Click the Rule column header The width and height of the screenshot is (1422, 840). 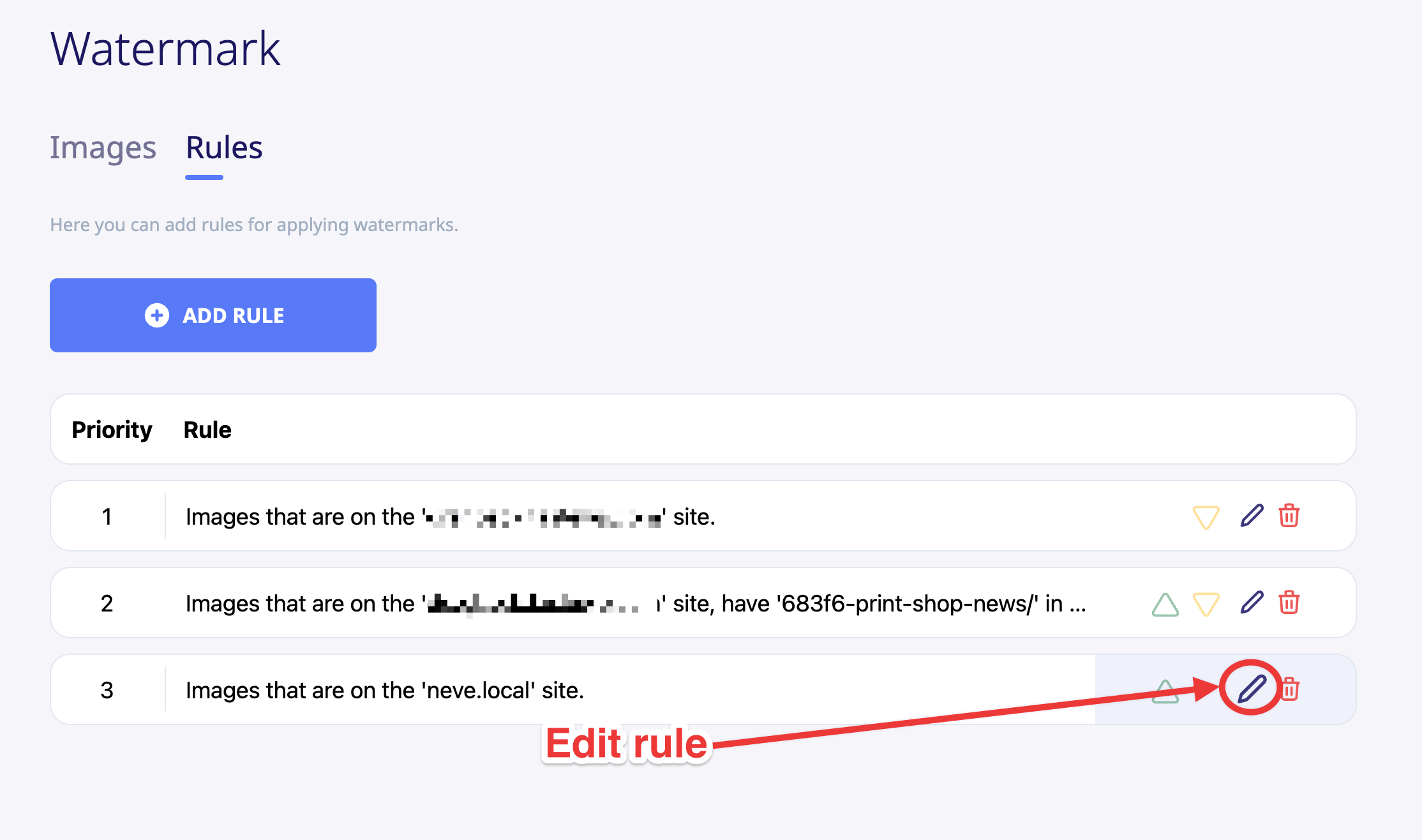207,430
